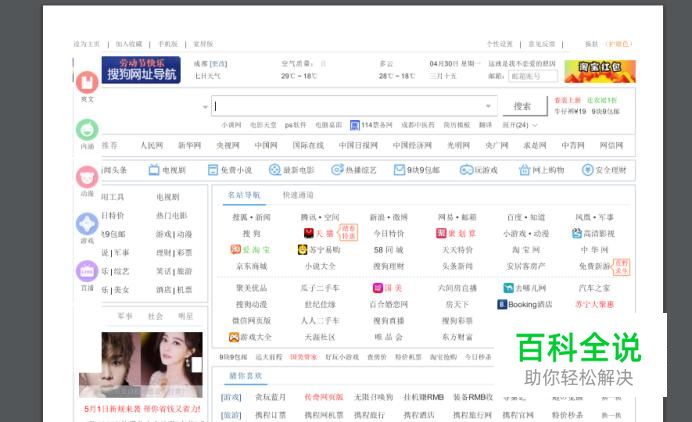Click the 天猫 cat logo icon

coord(308,233)
